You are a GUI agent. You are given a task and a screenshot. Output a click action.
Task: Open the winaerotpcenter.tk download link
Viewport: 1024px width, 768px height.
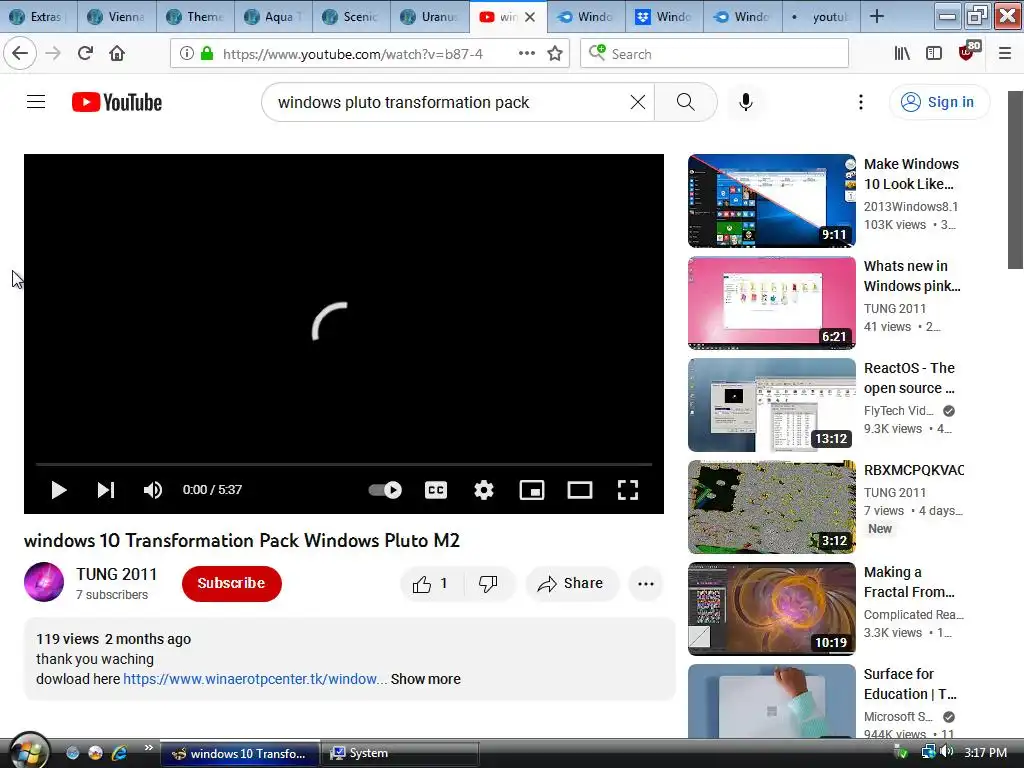point(255,679)
